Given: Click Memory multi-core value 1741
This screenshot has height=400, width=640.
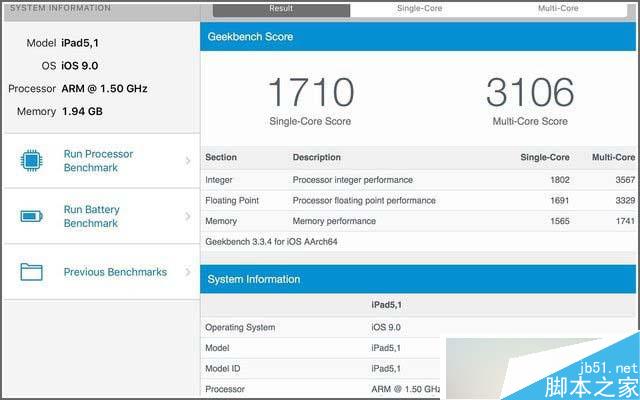Looking at the screenshot, I should pos(625,221).
